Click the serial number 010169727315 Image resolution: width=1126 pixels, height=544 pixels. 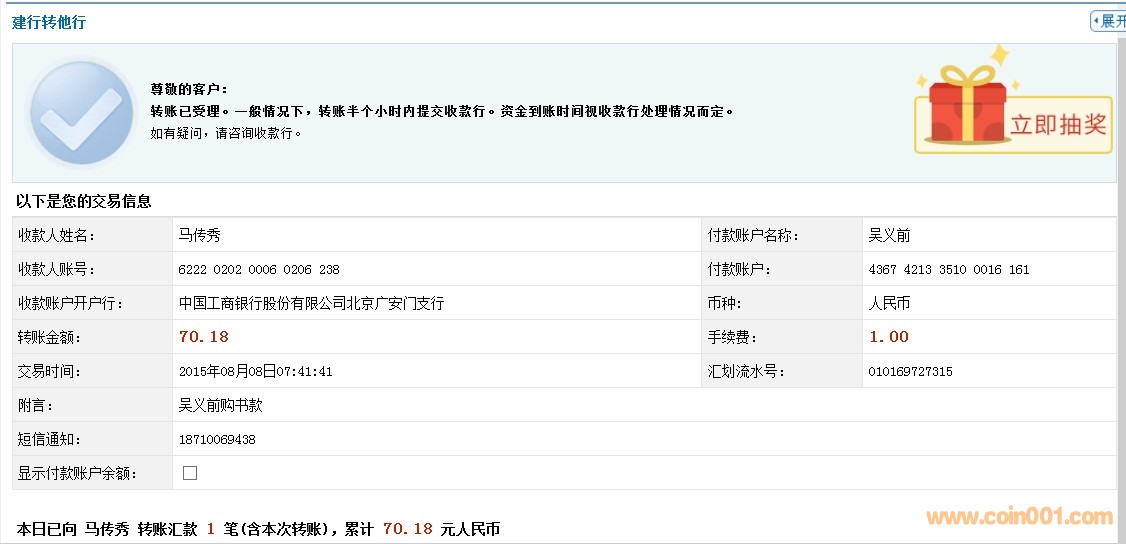[x=910, y=371]
